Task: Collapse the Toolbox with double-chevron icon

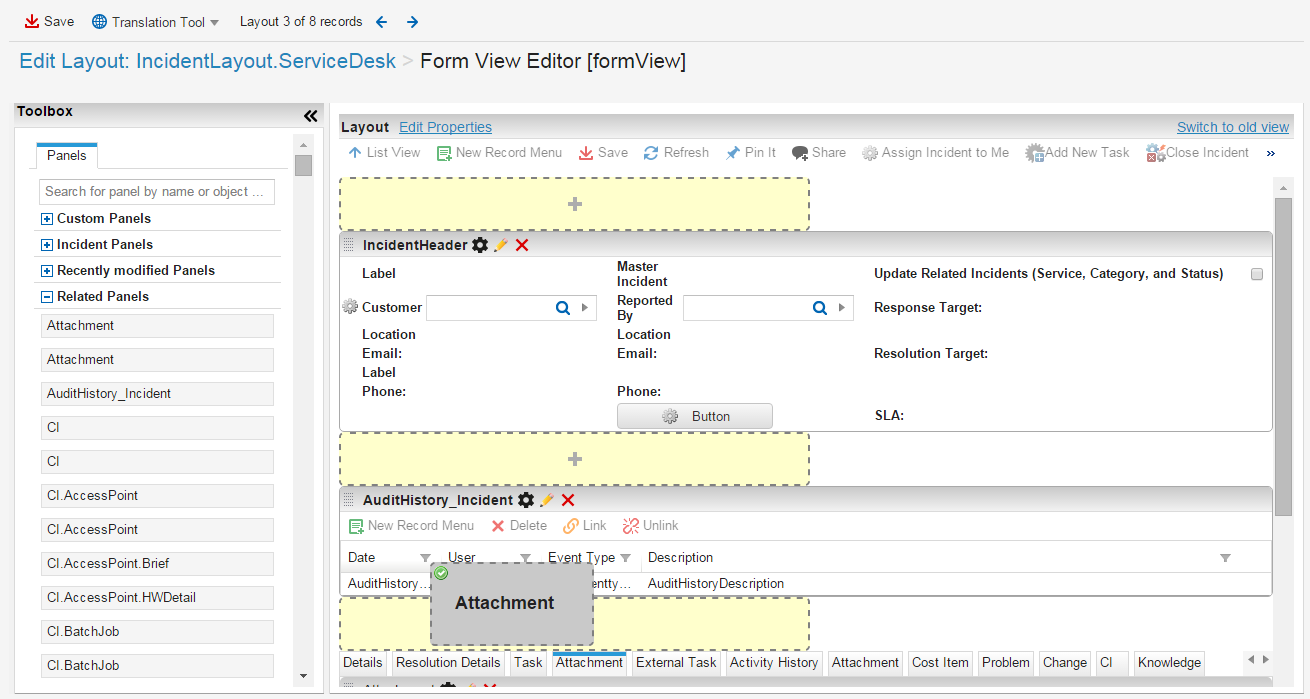Action: 310,116
